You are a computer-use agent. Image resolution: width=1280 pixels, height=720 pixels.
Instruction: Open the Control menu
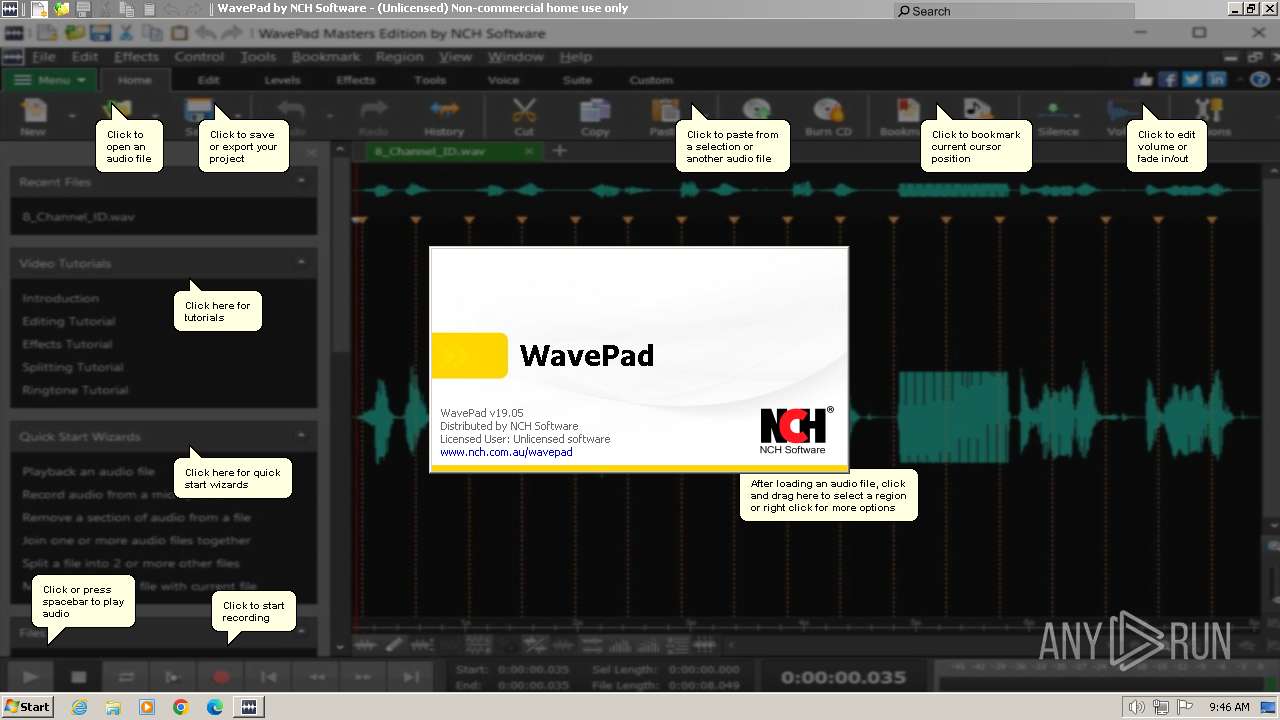(199, 57)
